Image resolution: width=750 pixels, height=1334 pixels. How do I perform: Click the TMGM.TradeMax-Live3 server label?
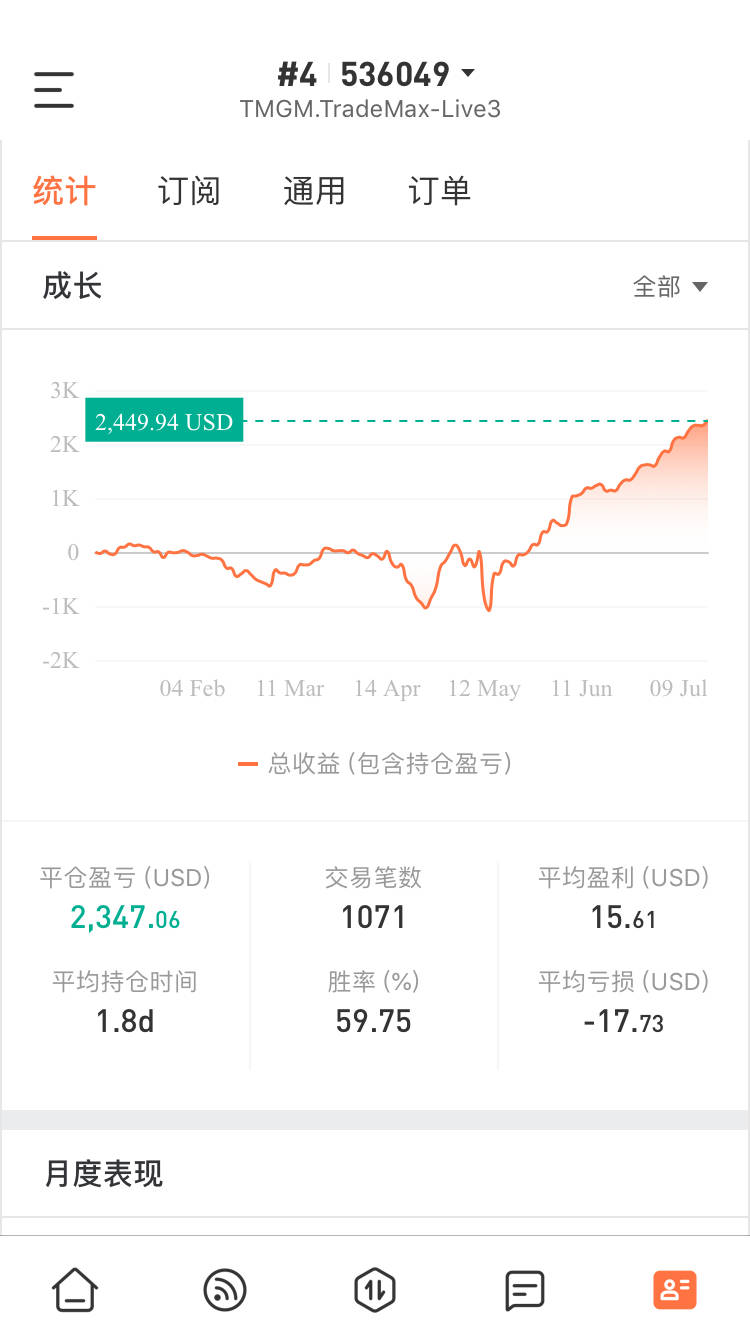(x=370, y=109)
